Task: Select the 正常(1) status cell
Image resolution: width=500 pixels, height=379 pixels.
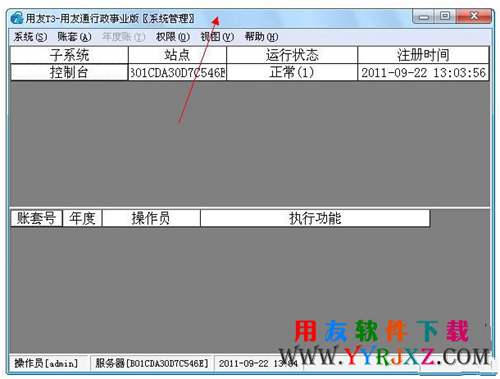Action: tap(292, 72)
